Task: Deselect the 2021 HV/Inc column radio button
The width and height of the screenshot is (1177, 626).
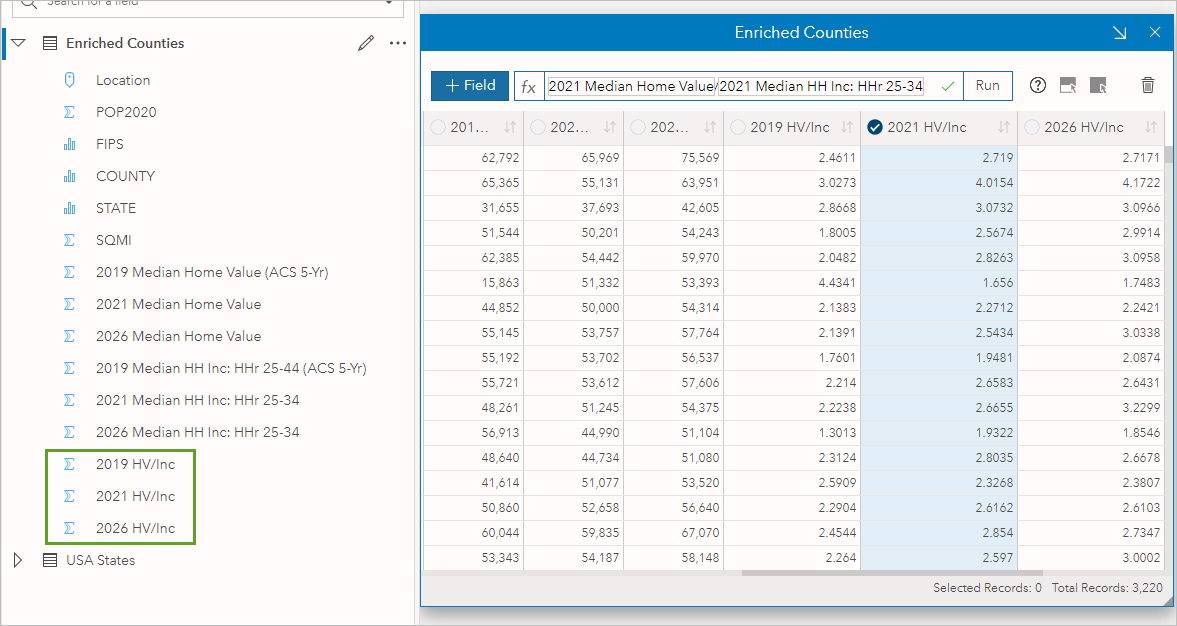Action: pyautogui.click(x=877, y=127)
